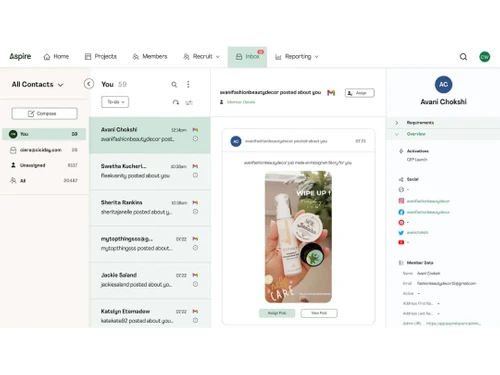Click Gmail icon in the conversation header
This screenshot has height=375, width=500.
331,93
